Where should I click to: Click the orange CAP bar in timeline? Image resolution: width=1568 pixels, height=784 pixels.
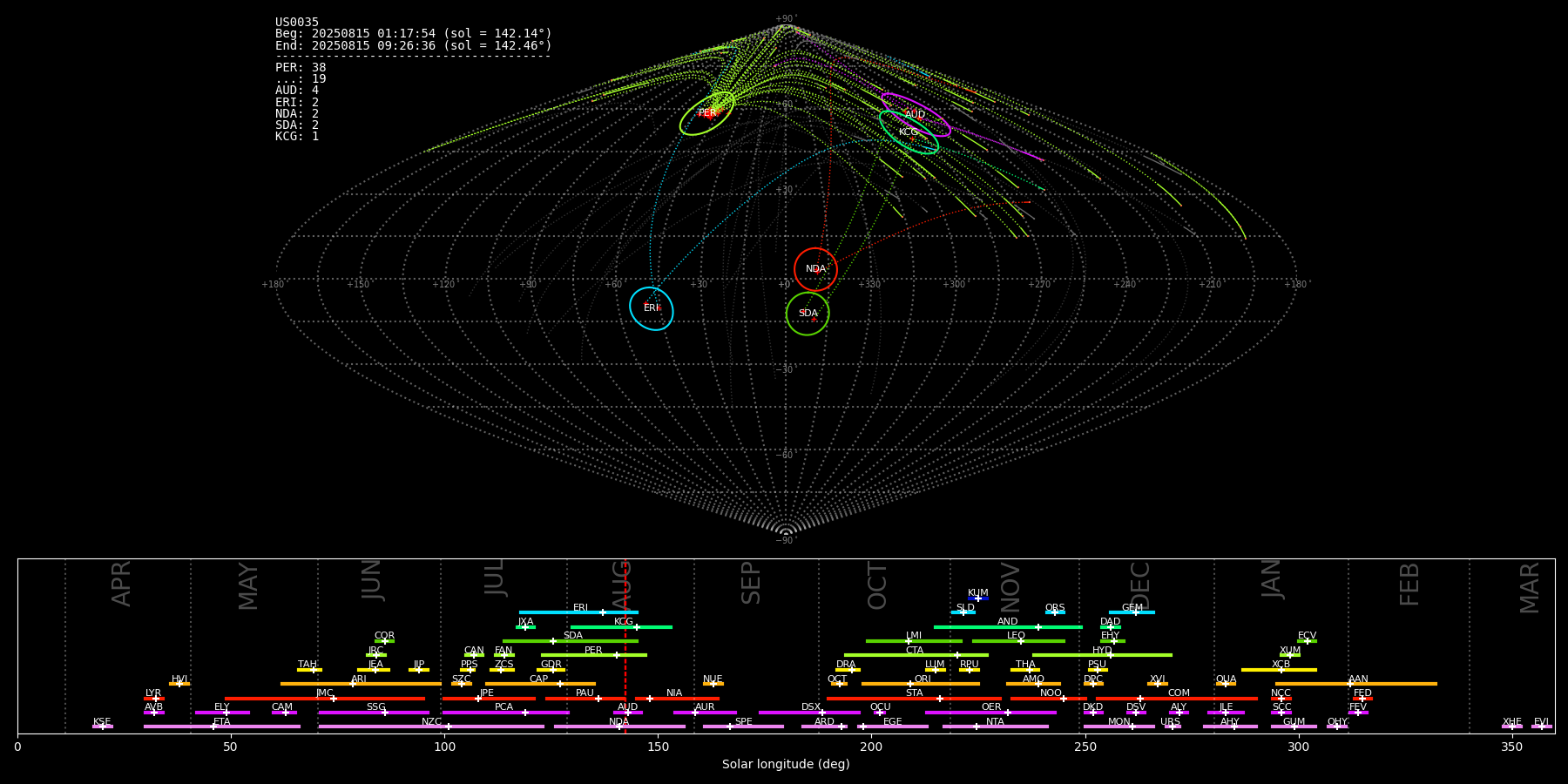[540, 684]
